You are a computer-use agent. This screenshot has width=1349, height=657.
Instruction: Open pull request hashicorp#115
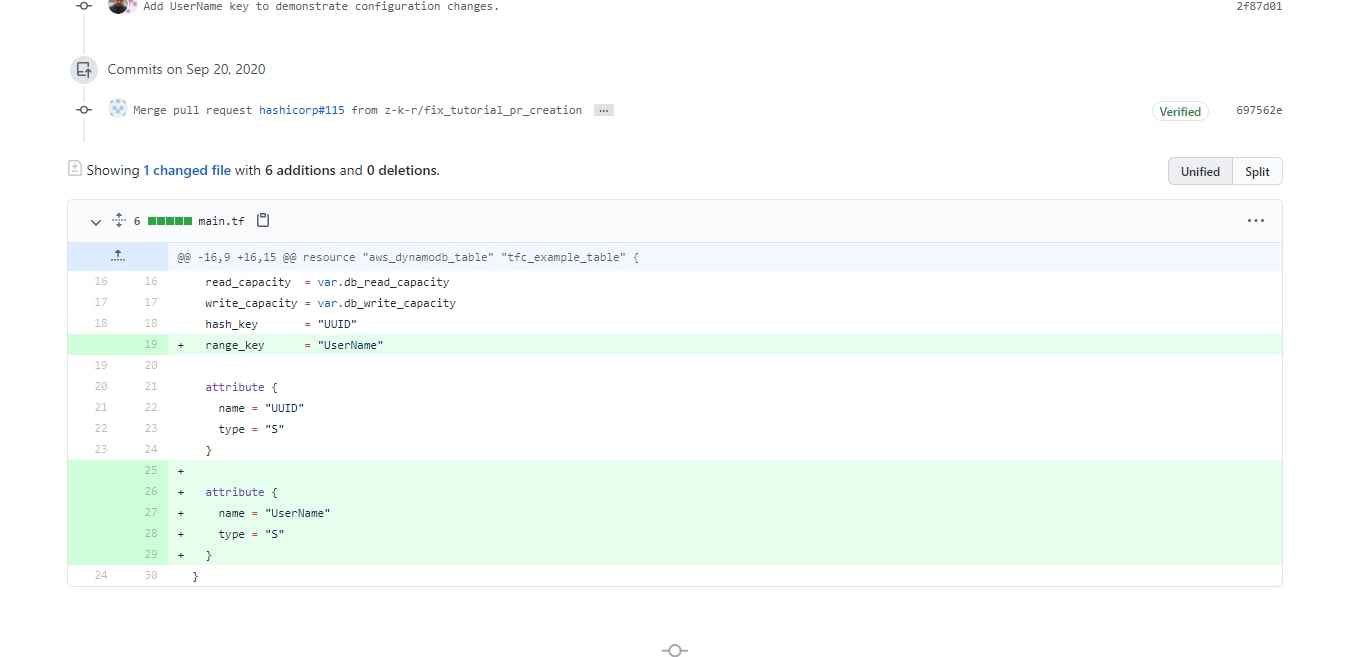click(301, 110)
